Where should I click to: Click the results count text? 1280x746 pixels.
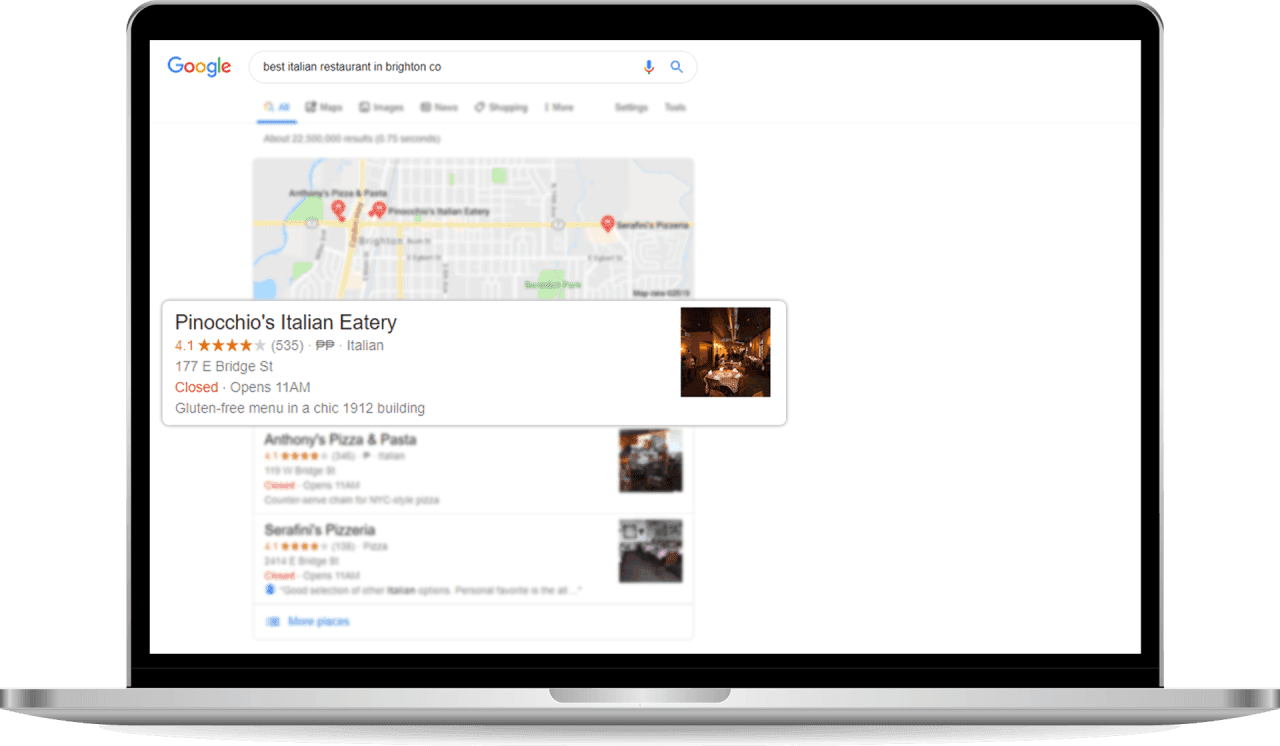(x=351, y=138)
